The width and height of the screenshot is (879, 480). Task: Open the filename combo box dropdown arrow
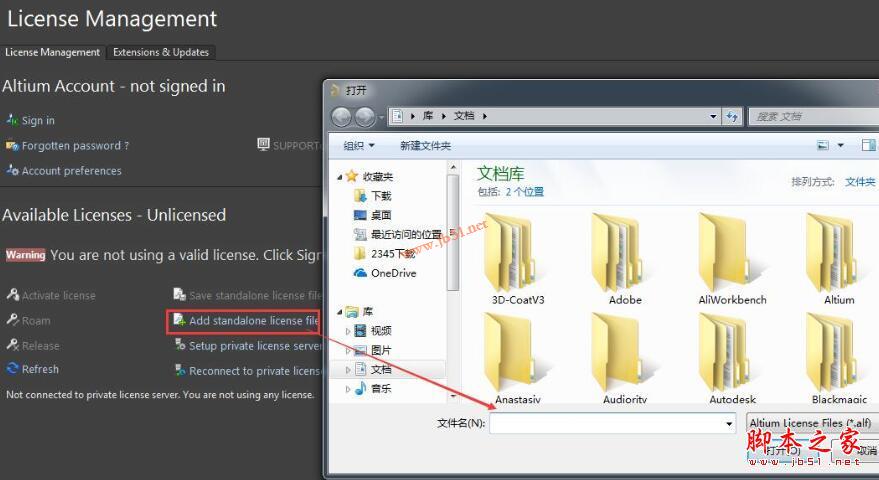point(728,423)
